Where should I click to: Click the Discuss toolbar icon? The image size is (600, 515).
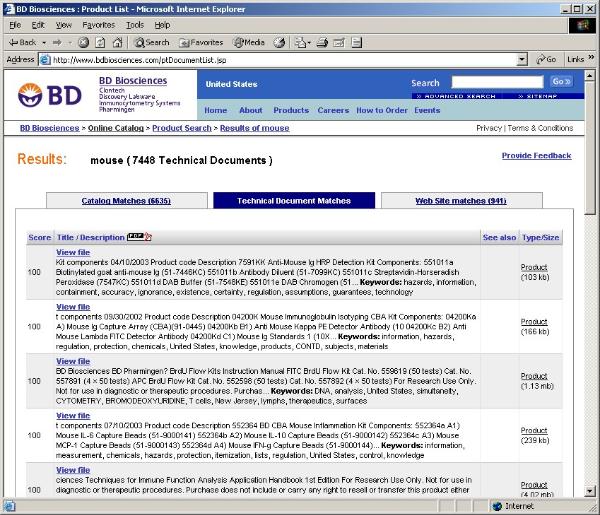356,42
